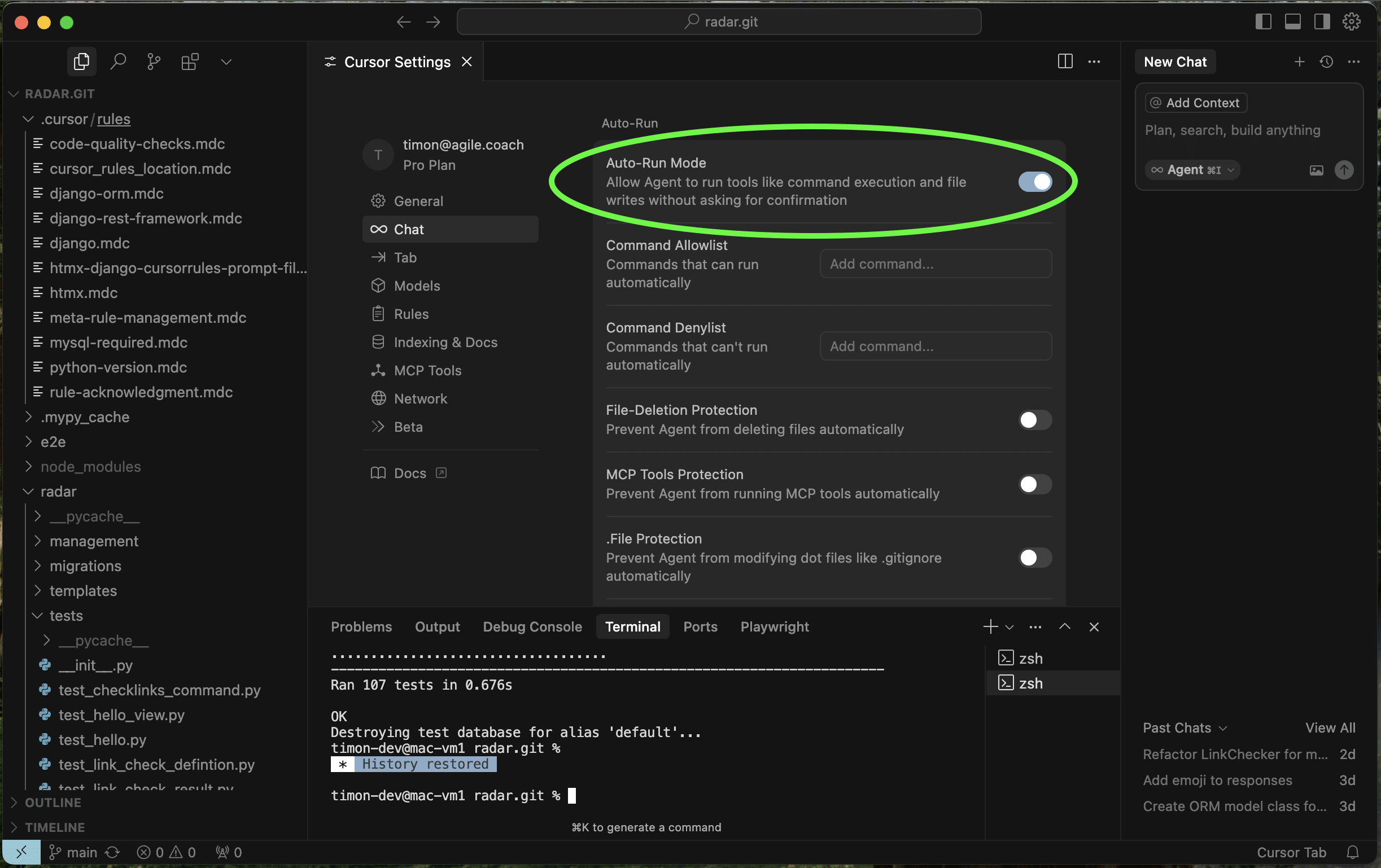Start a new chat with plus icon
The width and height of the screenshot is (1381, 868).
point(1299,62)
